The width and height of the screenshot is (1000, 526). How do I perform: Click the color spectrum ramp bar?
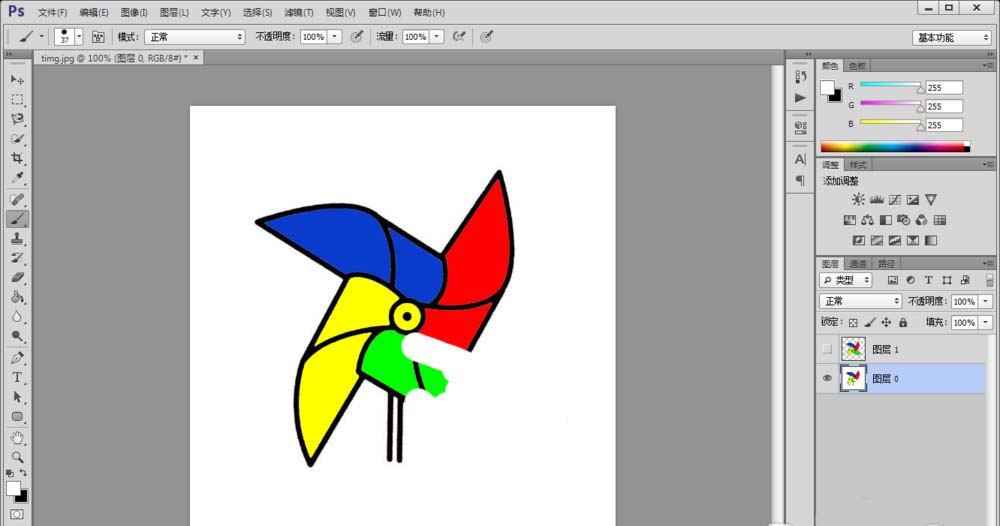coord(893,147)
